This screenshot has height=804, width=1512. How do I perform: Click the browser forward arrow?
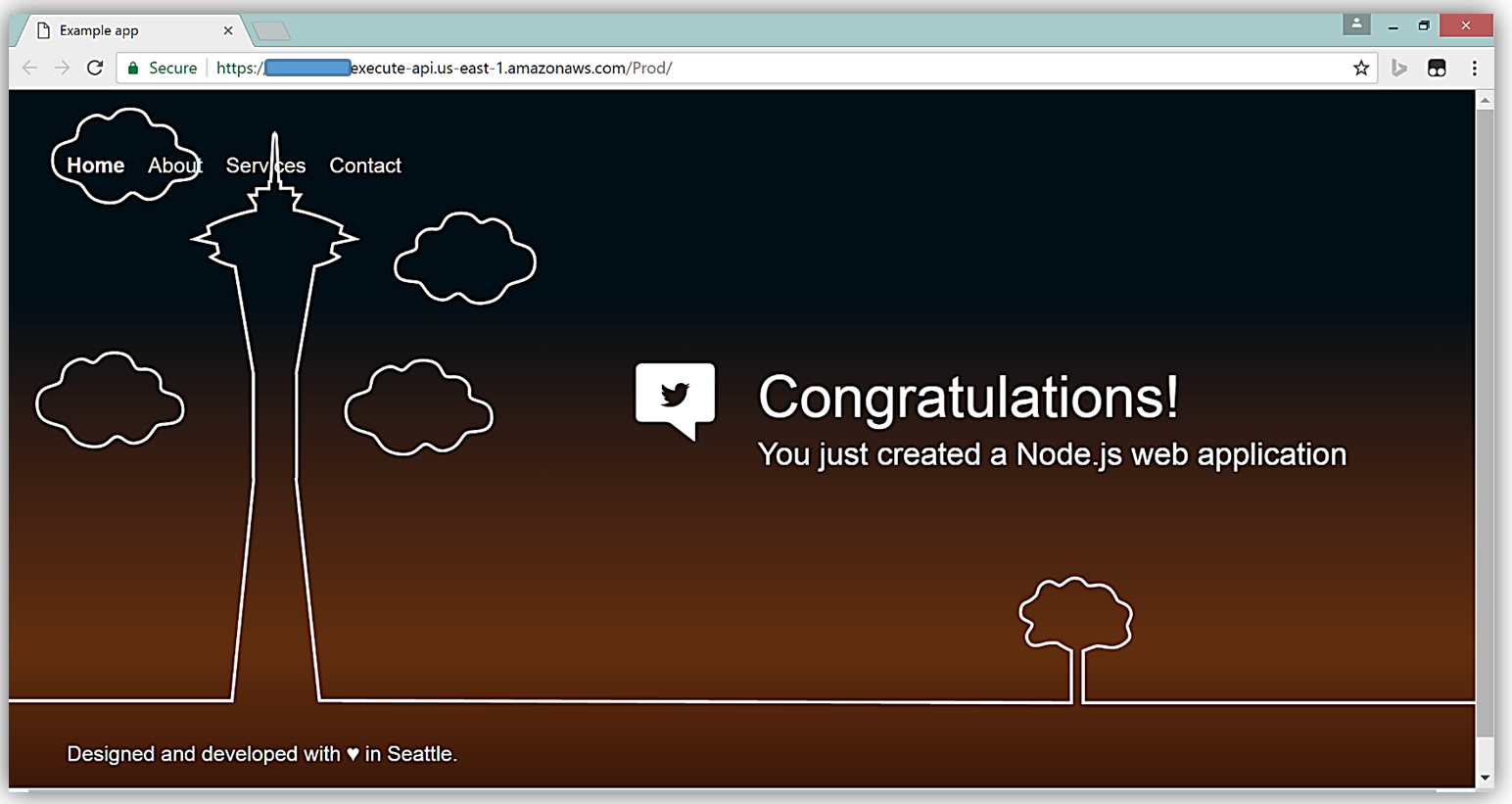click(63, 68)
